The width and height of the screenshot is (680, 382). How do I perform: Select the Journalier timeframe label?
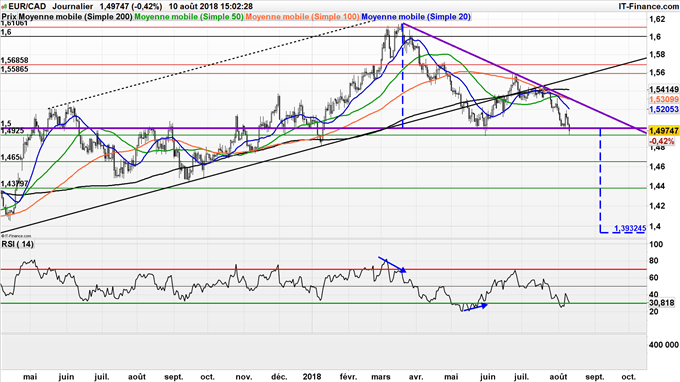(73, 6)
